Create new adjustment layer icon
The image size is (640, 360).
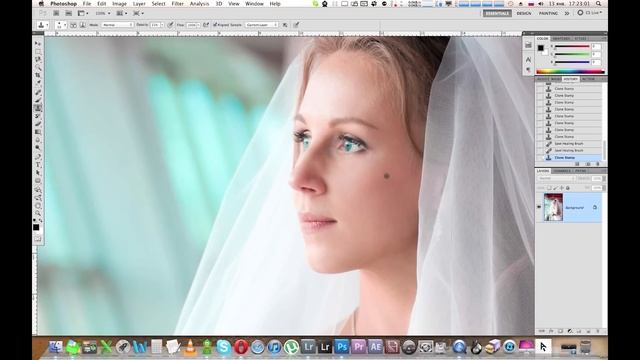click(570, 331)
